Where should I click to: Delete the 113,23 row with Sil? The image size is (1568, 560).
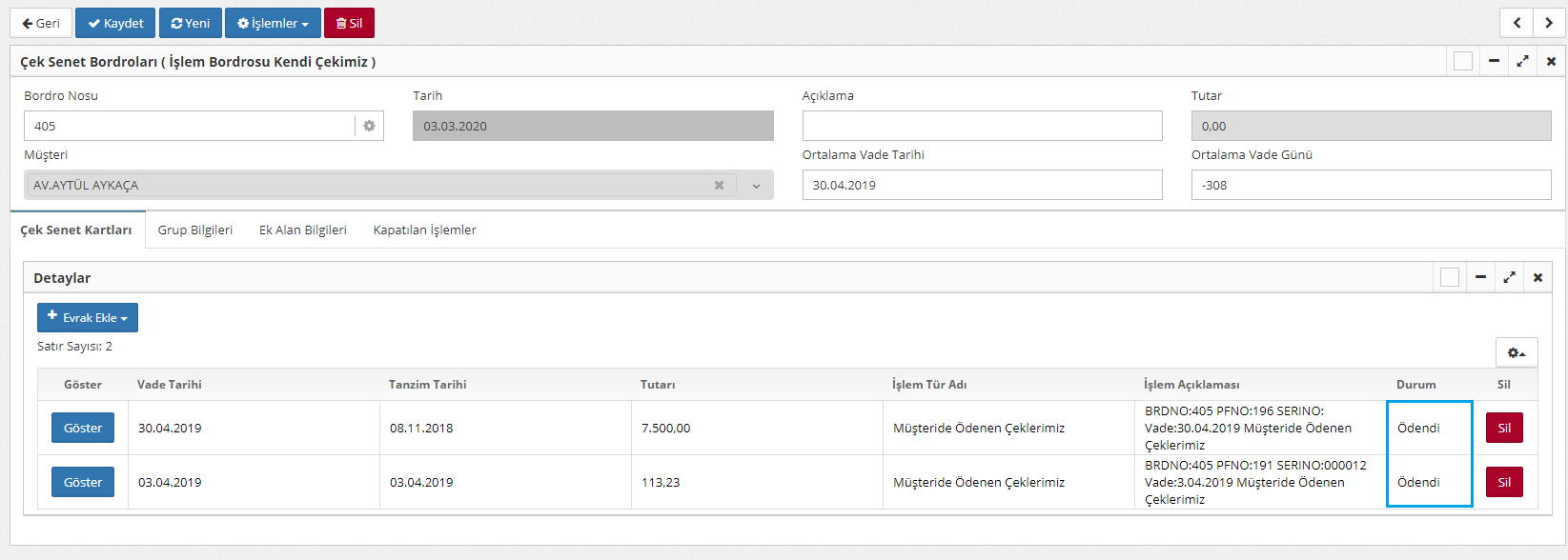(1504, 482)
